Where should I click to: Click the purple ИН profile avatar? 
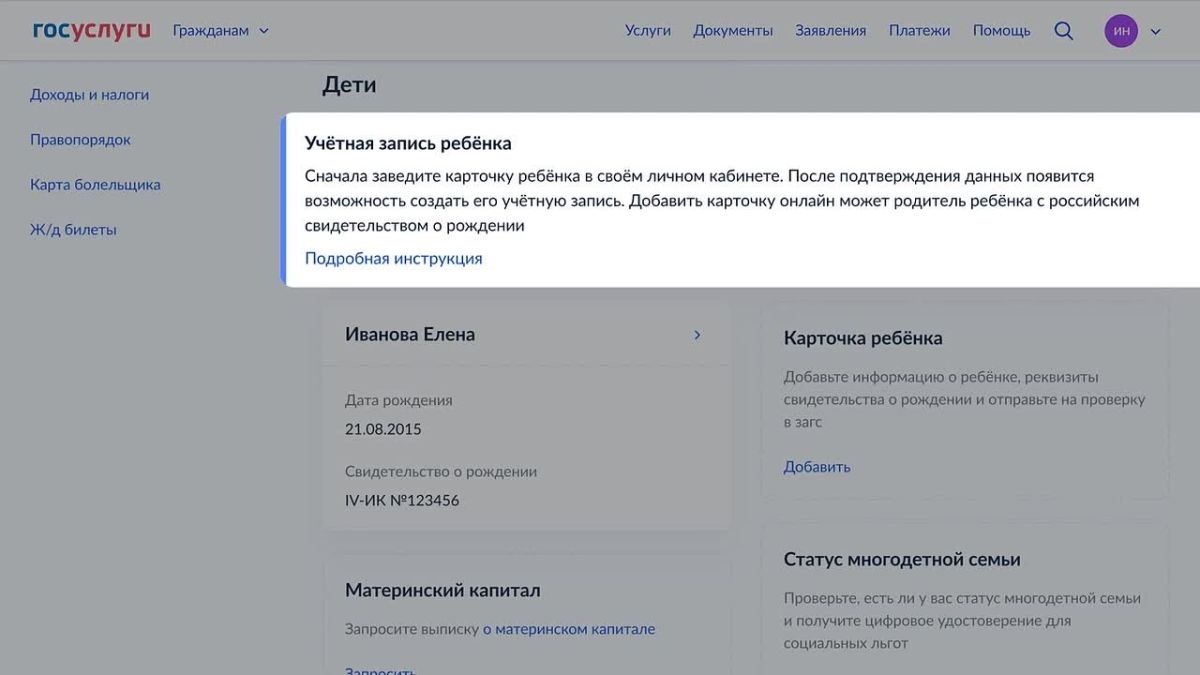pyautogui.click(x=1121, y=31)
